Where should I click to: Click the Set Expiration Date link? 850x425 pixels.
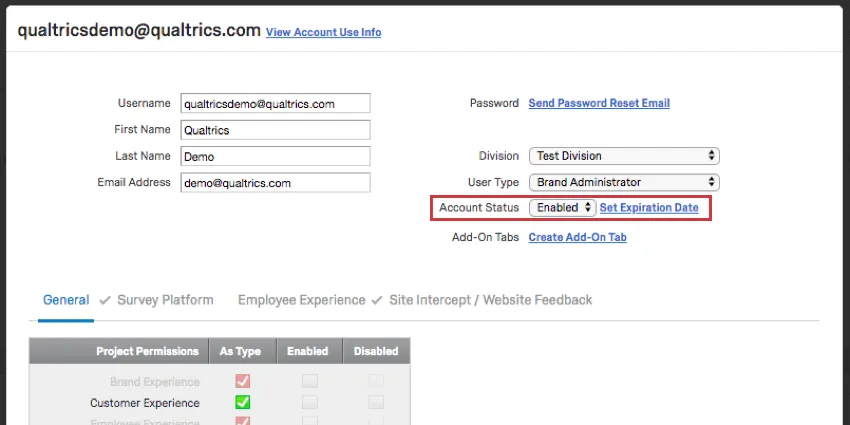click(x=649, y=207)
